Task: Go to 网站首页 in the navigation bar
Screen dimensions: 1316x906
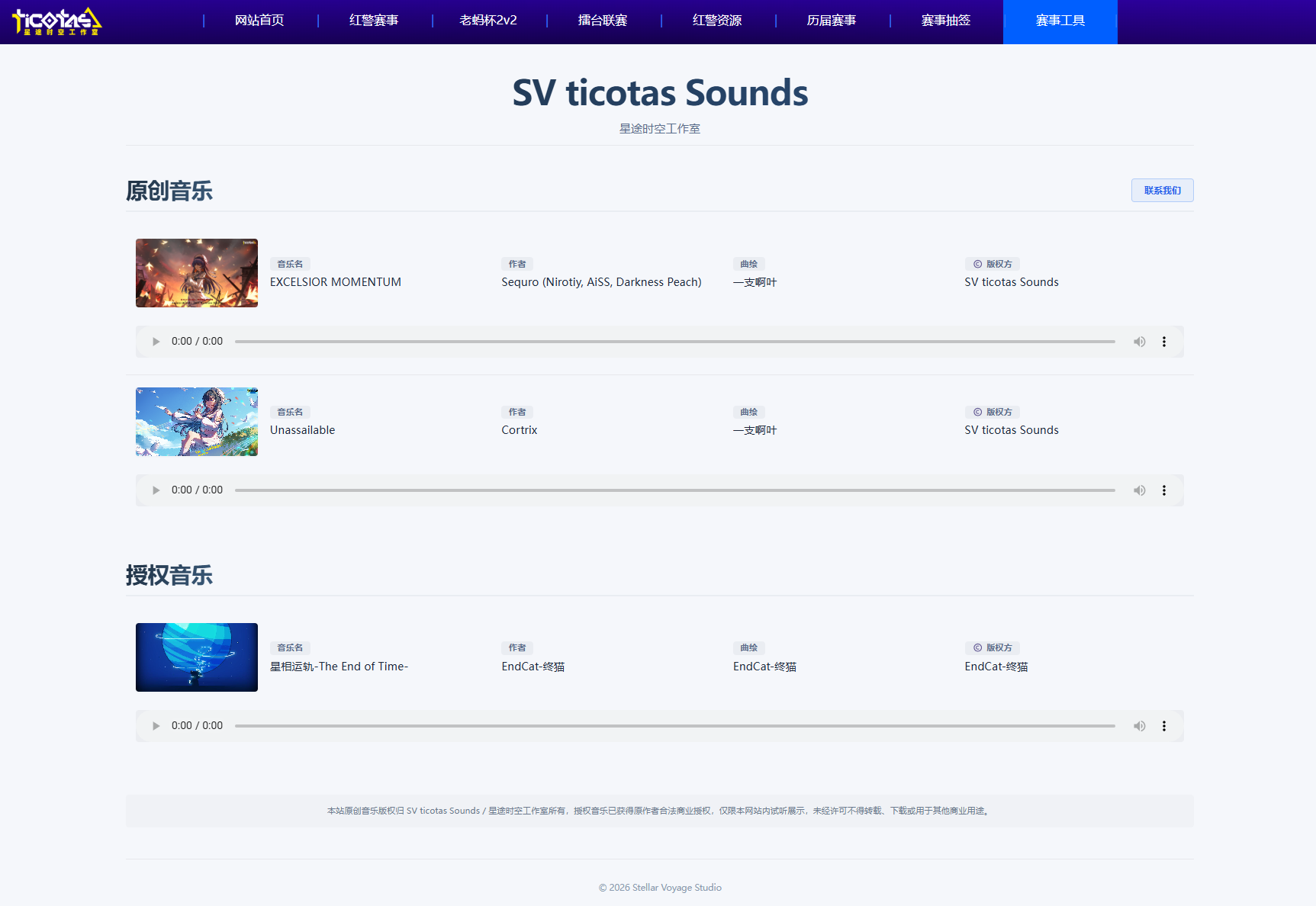Action: (x=259, y=21)
